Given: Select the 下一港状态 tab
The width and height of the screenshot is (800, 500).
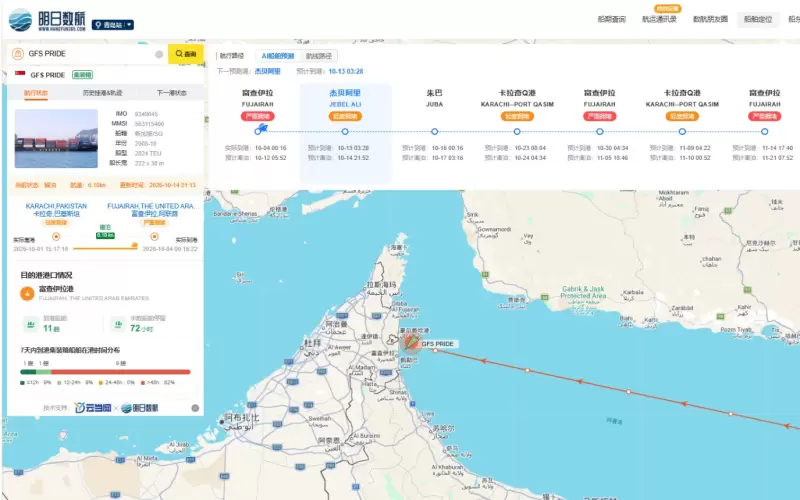Looking at the screenshot, I should click(x=171, y=93).
